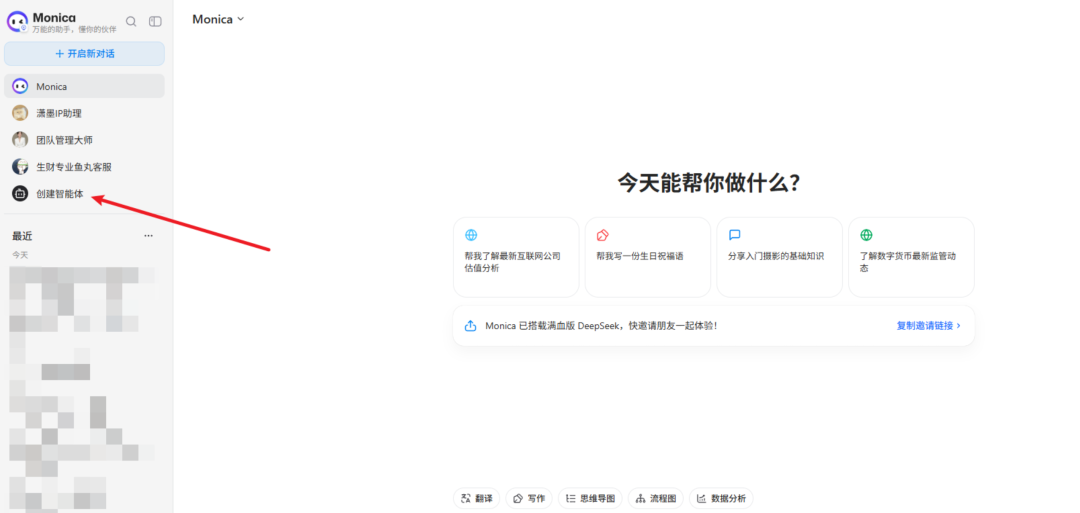
Task: Select the 翻译 quick action
Action: pos(477,499)
